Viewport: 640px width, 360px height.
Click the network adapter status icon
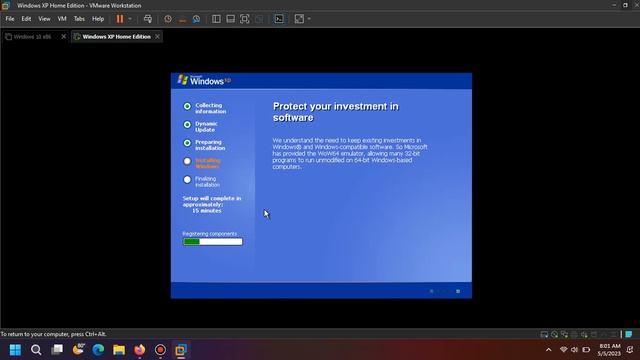point(564,334)
